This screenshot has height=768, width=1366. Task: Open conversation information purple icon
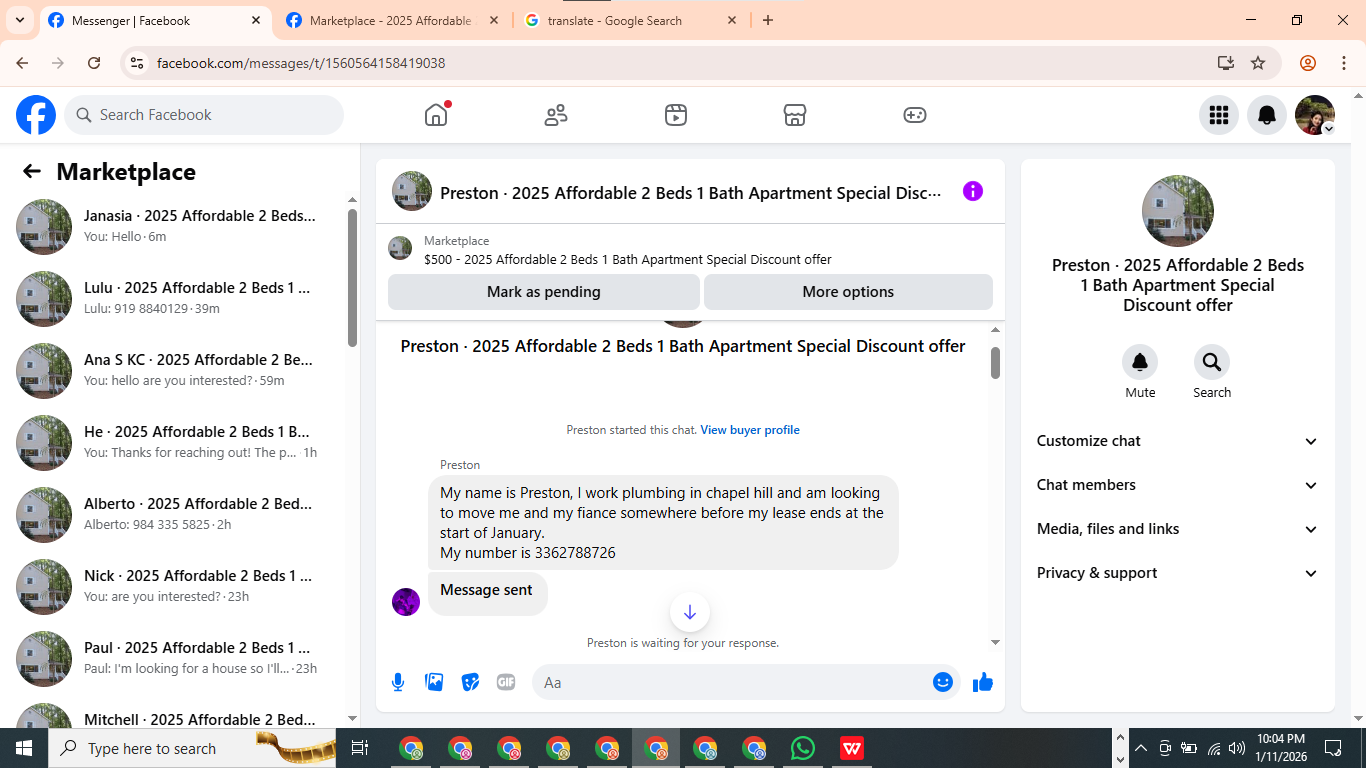click(x=973, y=191)
